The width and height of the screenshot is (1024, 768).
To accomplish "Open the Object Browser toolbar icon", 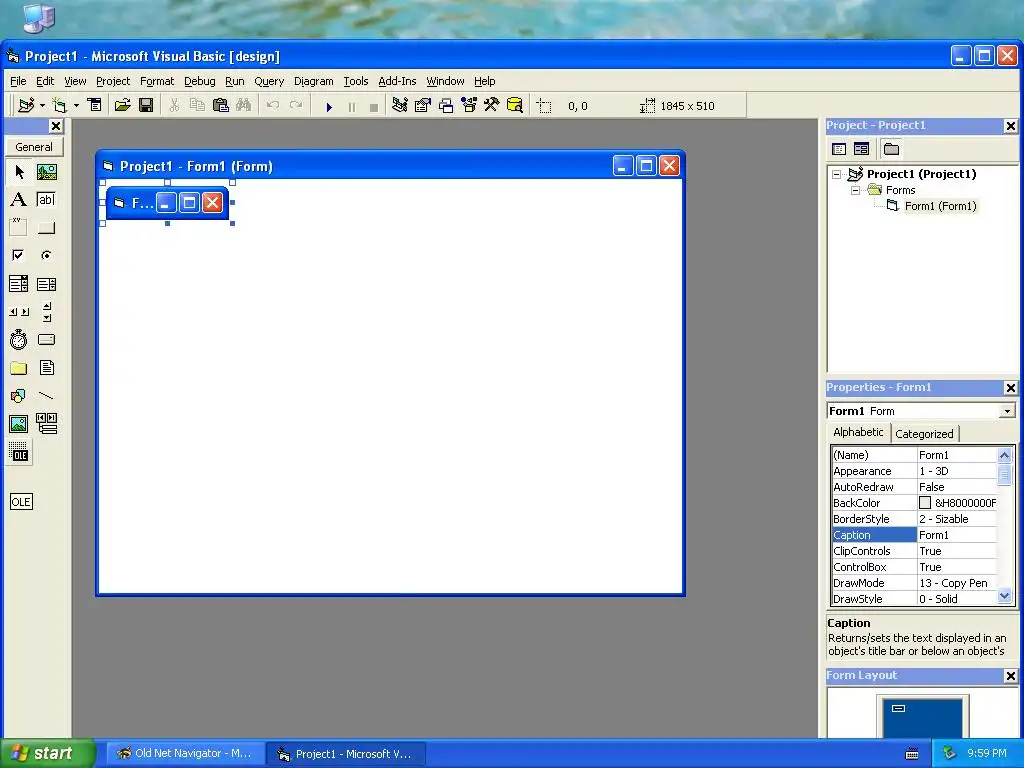I will [x=469, y=105].
